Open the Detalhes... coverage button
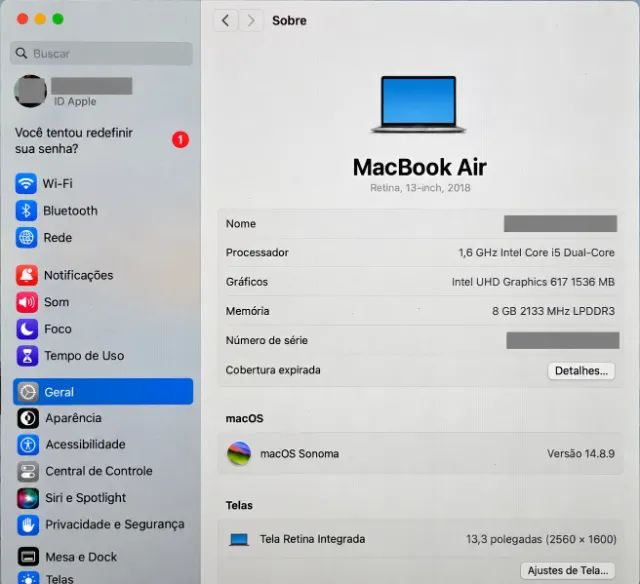This screenshot has width=640, height=584. tap(581, 371)
